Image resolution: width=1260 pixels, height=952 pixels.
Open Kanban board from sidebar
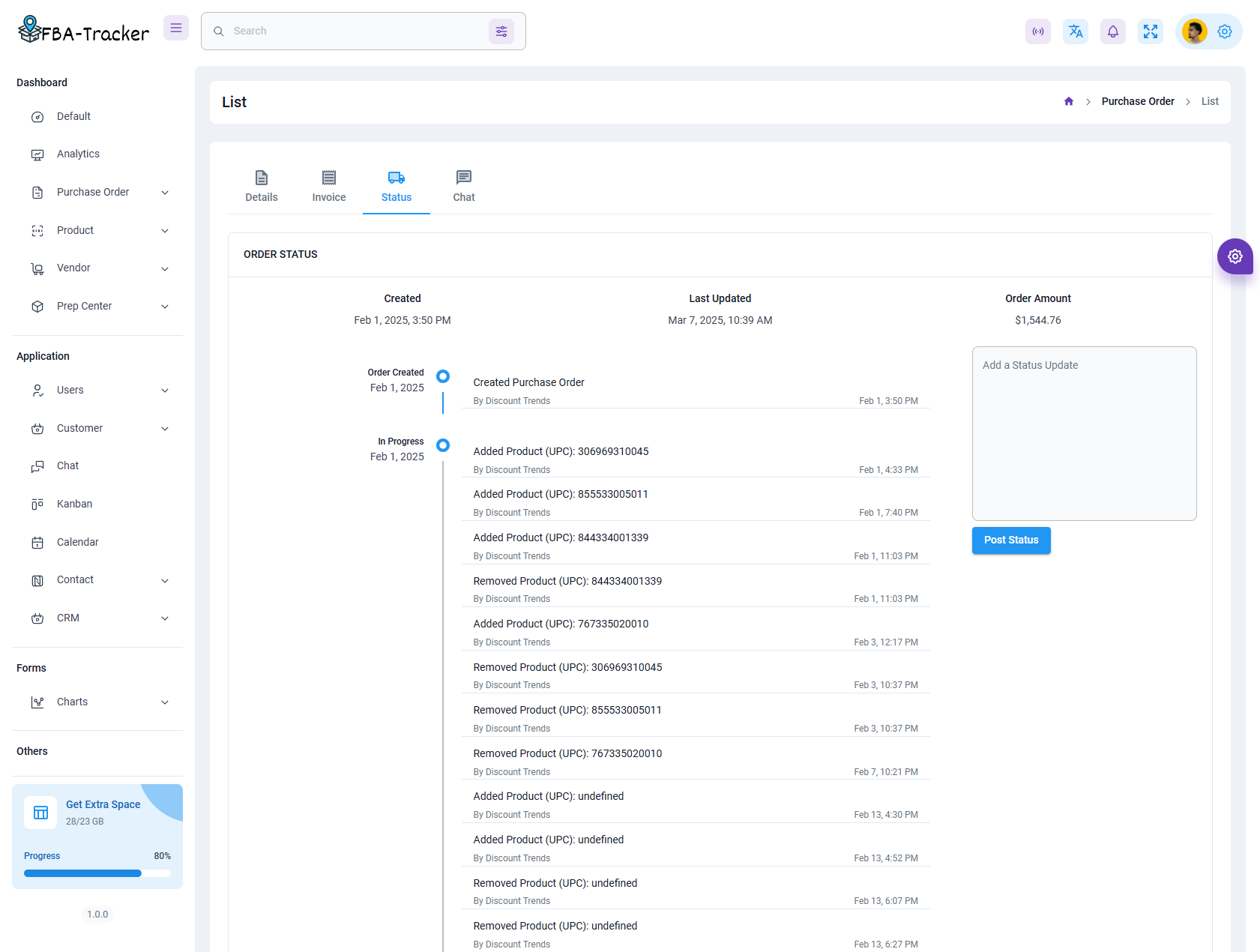pos(97,504)
